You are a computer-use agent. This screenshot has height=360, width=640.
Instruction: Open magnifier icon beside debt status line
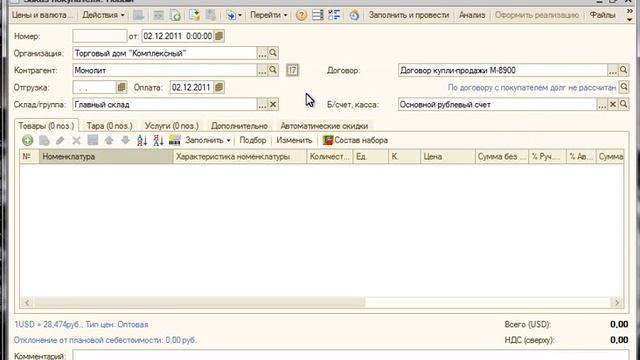(624, 87)
